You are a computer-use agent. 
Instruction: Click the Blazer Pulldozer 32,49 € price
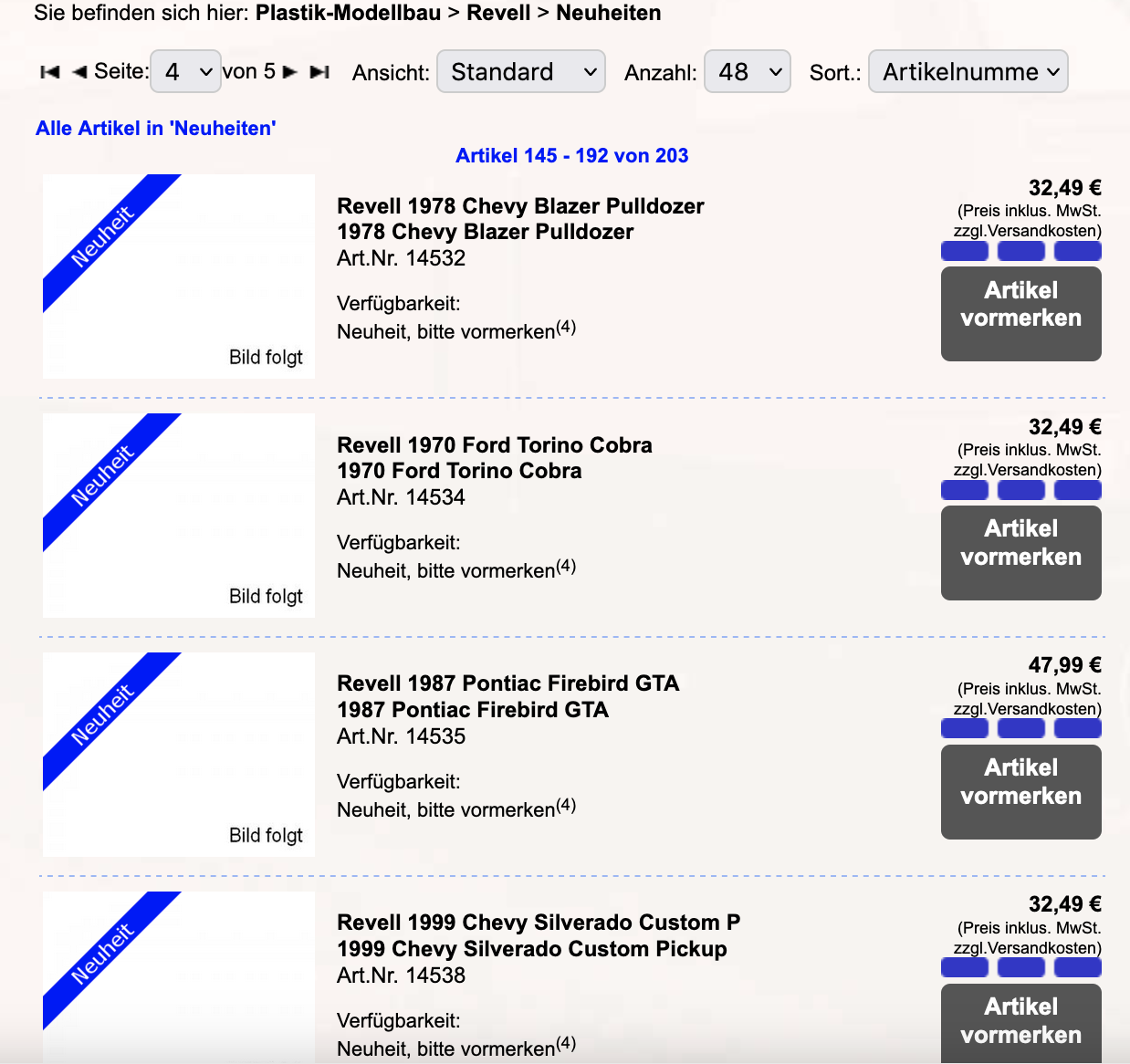pyautogui.click(x=1065, y=188)
